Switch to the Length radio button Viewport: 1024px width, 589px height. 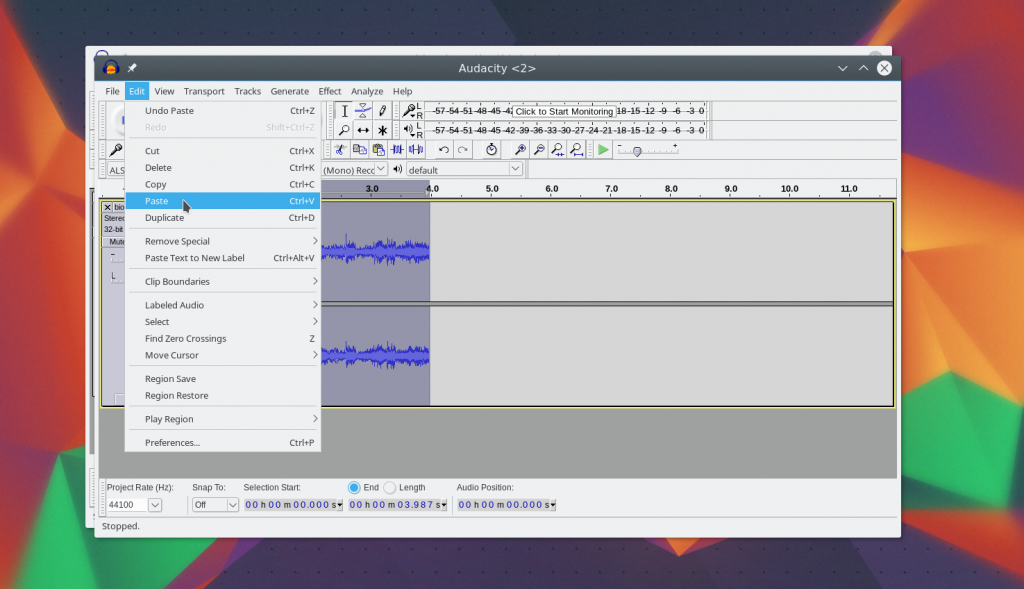pos(390,487)
